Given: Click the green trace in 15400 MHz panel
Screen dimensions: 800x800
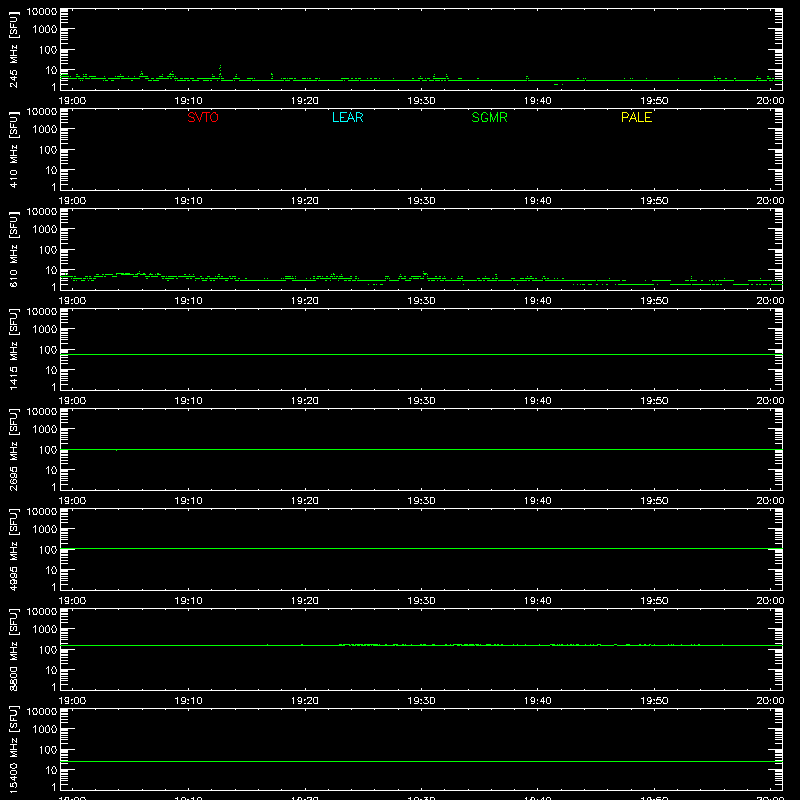Looking at the screenshot, I should coord(421,761).
